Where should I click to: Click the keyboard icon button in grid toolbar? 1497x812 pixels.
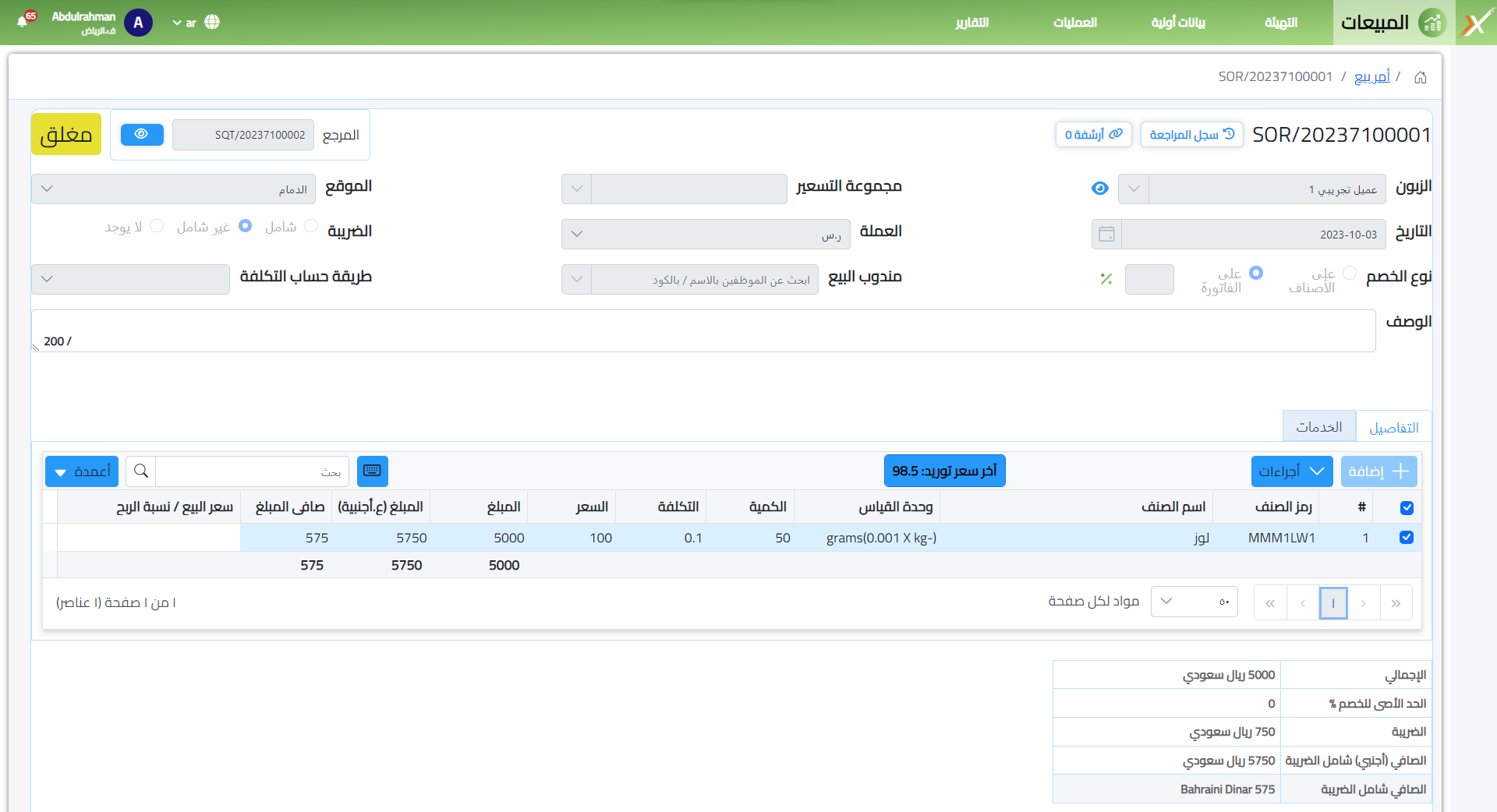372,471
